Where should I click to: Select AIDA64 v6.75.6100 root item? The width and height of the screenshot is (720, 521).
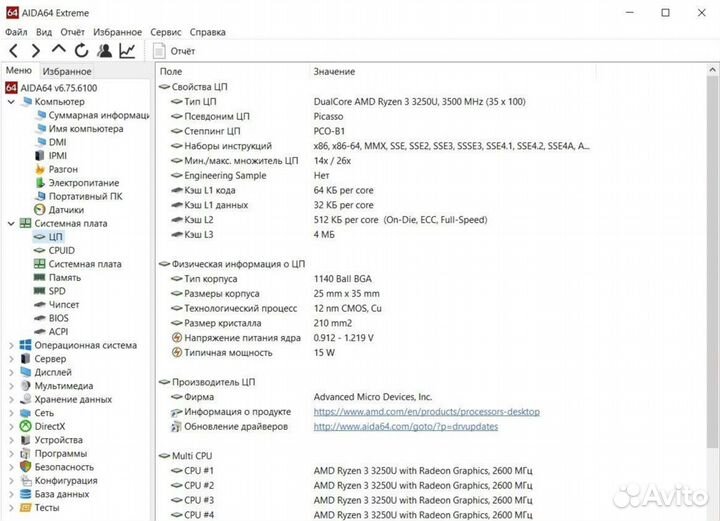coord(51,88)
